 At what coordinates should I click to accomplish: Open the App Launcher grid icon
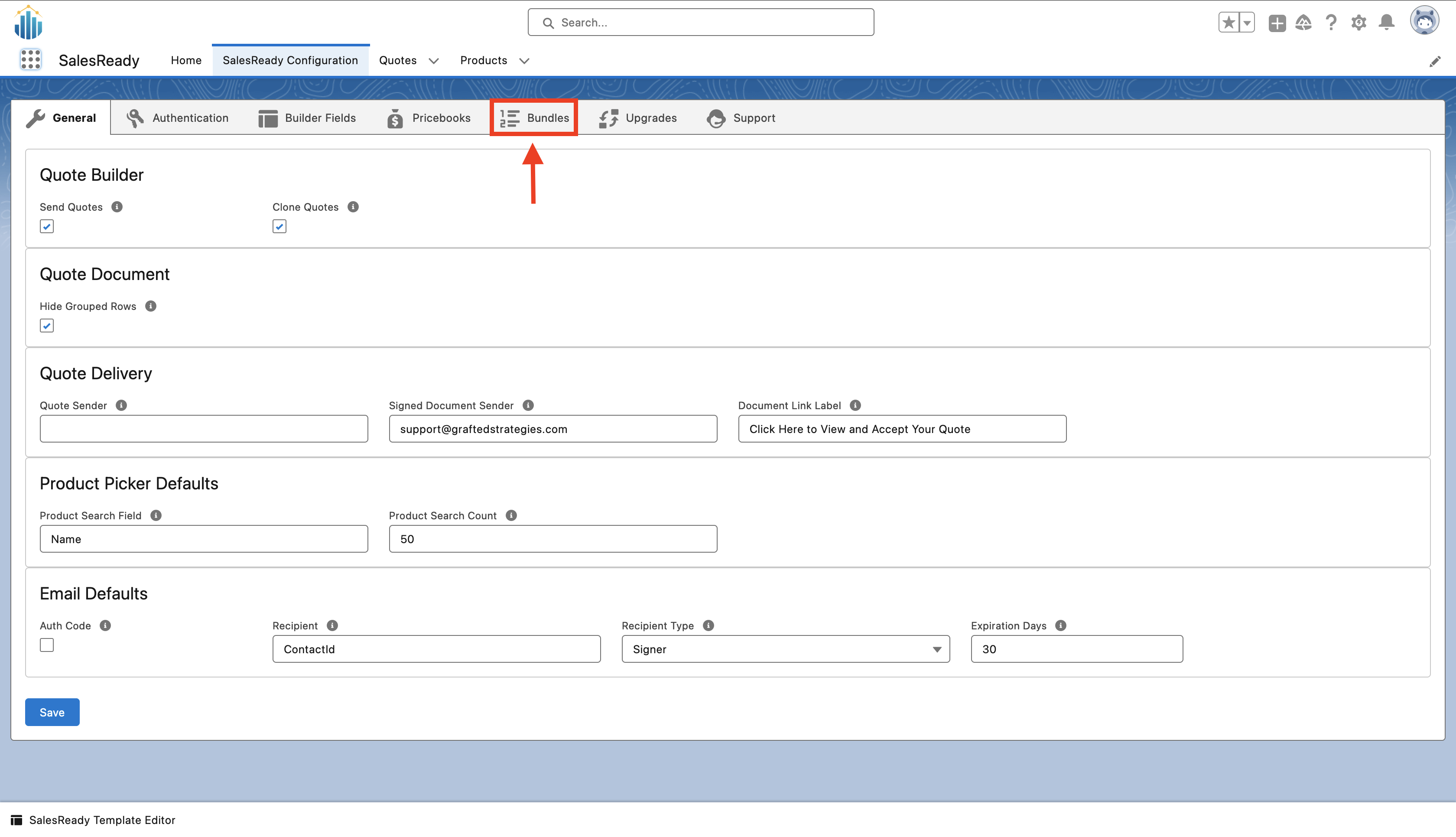(x=30, y=60)
